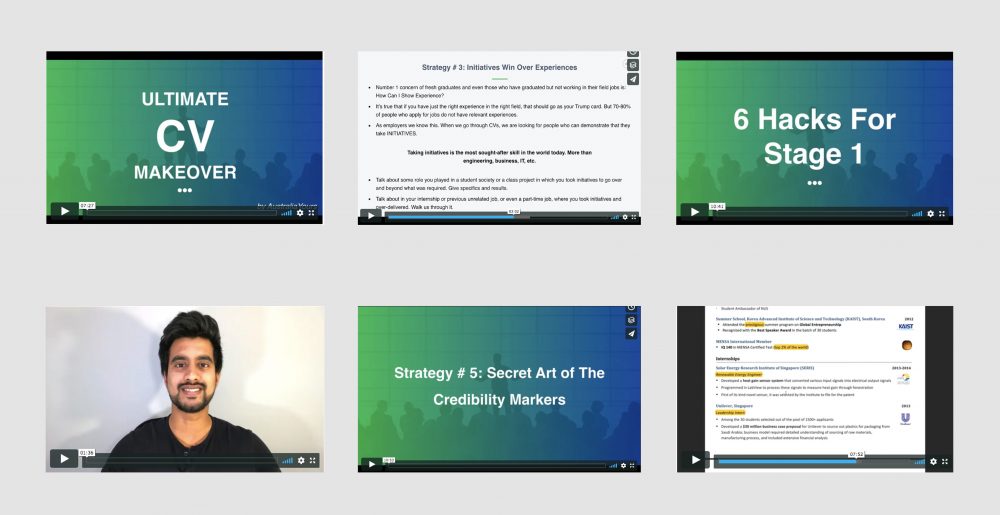Play the presenter talking-head video
1000x515 pixels.
point(64,458)
